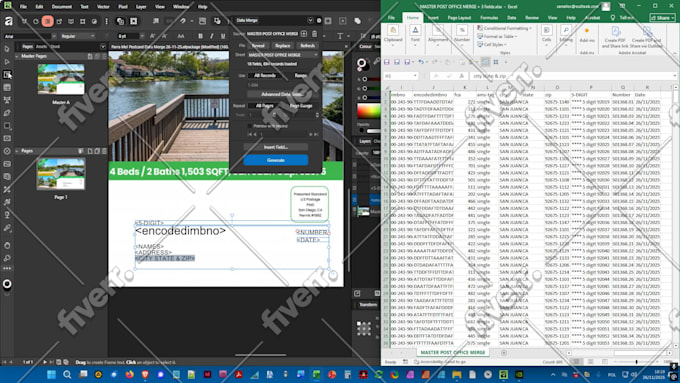Collapse the Master Pages section
Image resolution: width=680 pixels, height=383 pixels.
17,56
